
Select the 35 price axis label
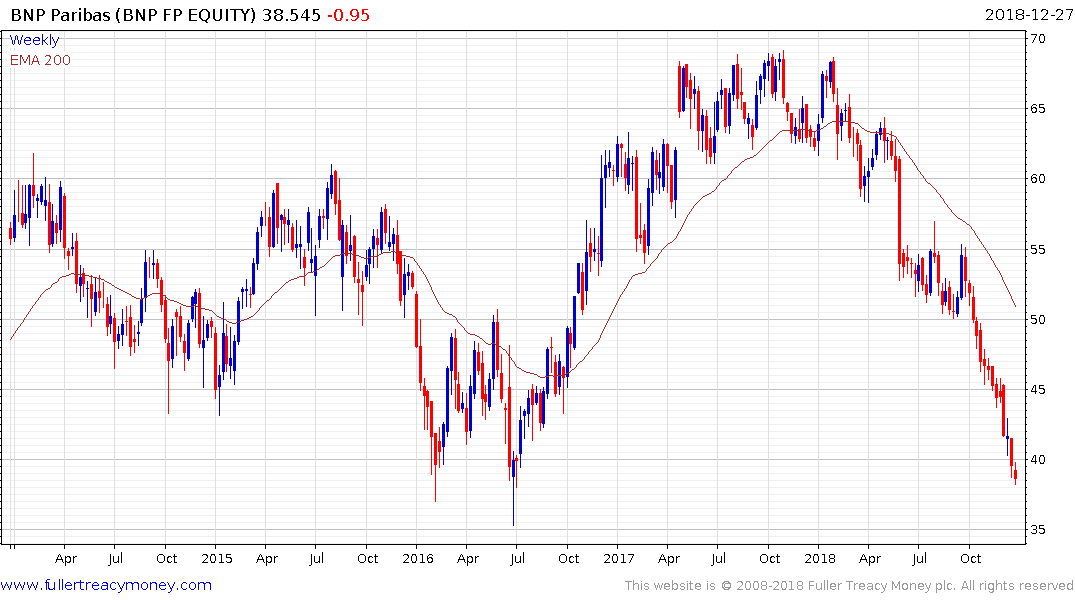(x=1038, y=530)
